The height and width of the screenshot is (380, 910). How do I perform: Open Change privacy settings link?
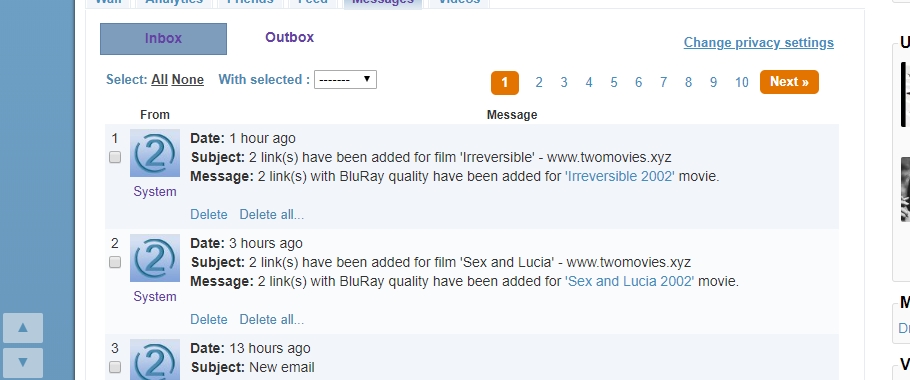coord(759,42)
